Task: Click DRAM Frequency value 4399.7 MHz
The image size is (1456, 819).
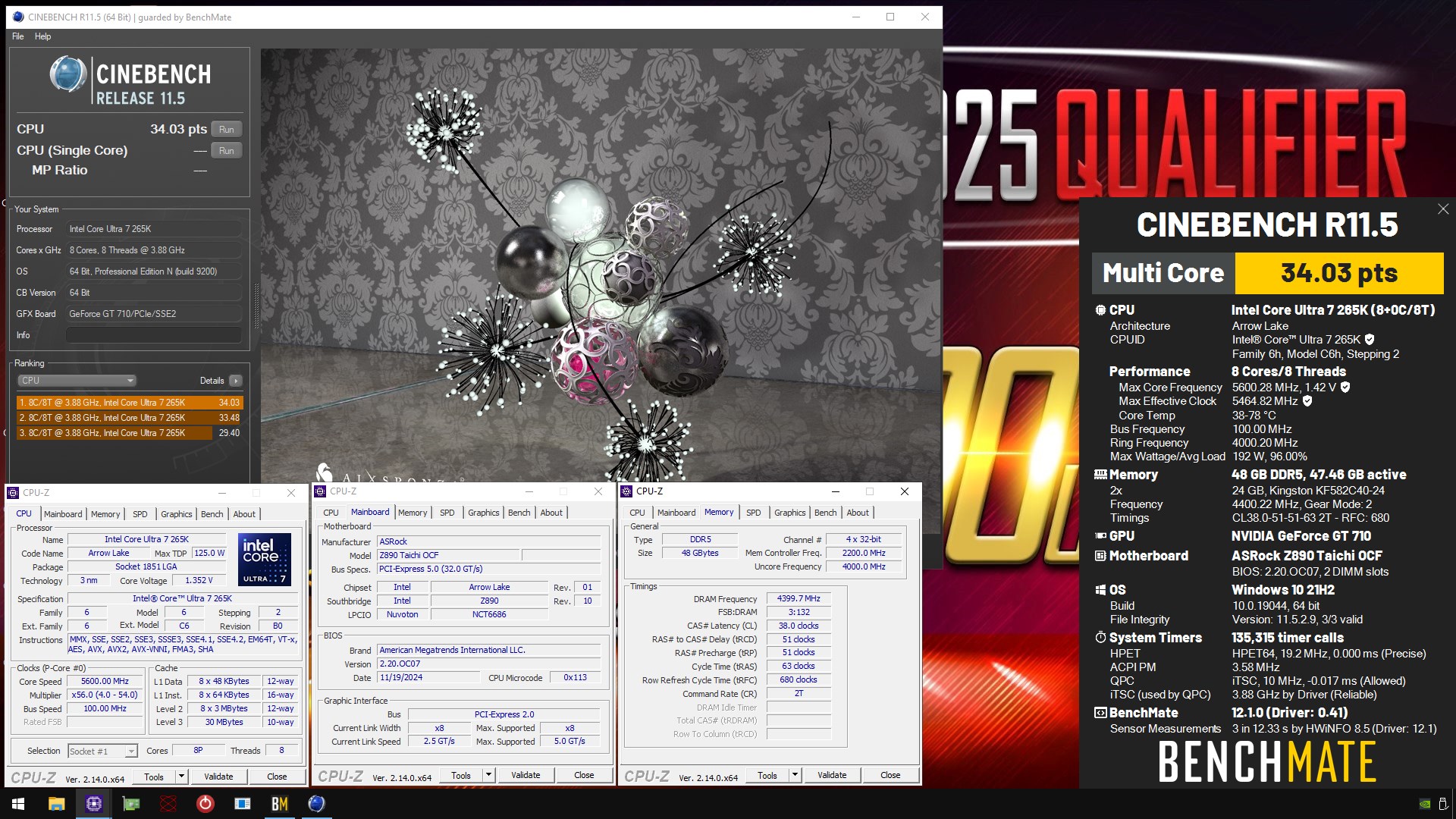Action: point(799,598)
